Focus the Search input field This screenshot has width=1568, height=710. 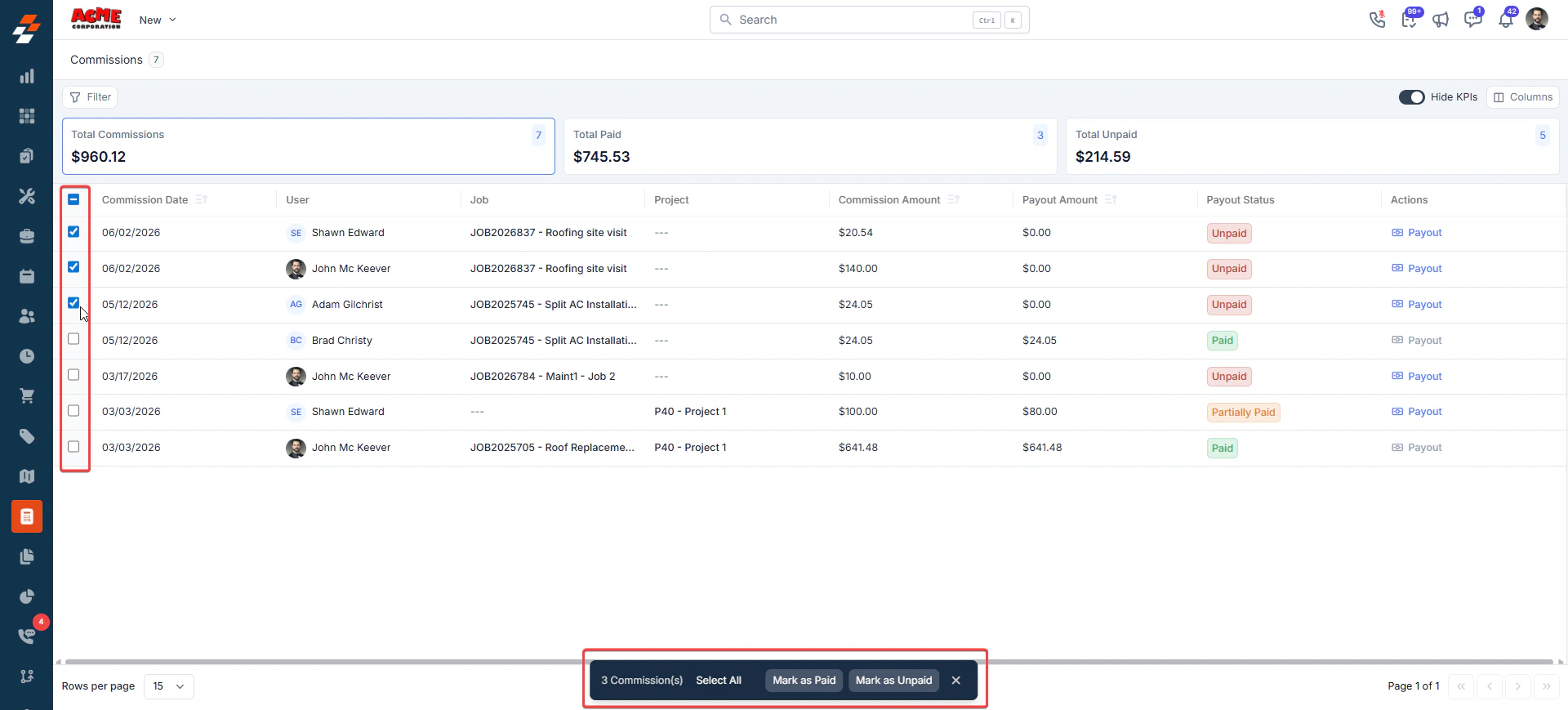point(870,20)
